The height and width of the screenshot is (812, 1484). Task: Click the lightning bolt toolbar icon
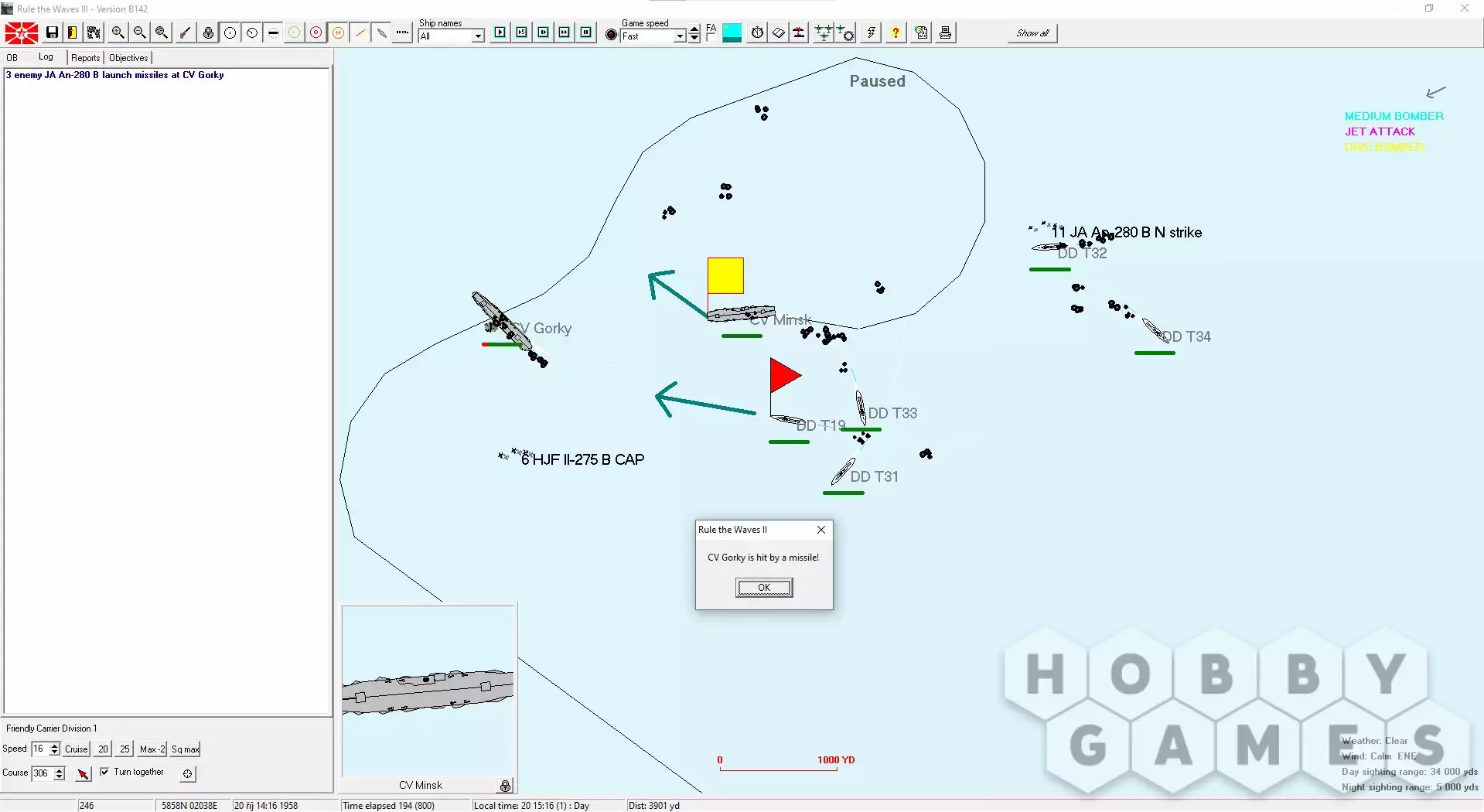(872, 32)
